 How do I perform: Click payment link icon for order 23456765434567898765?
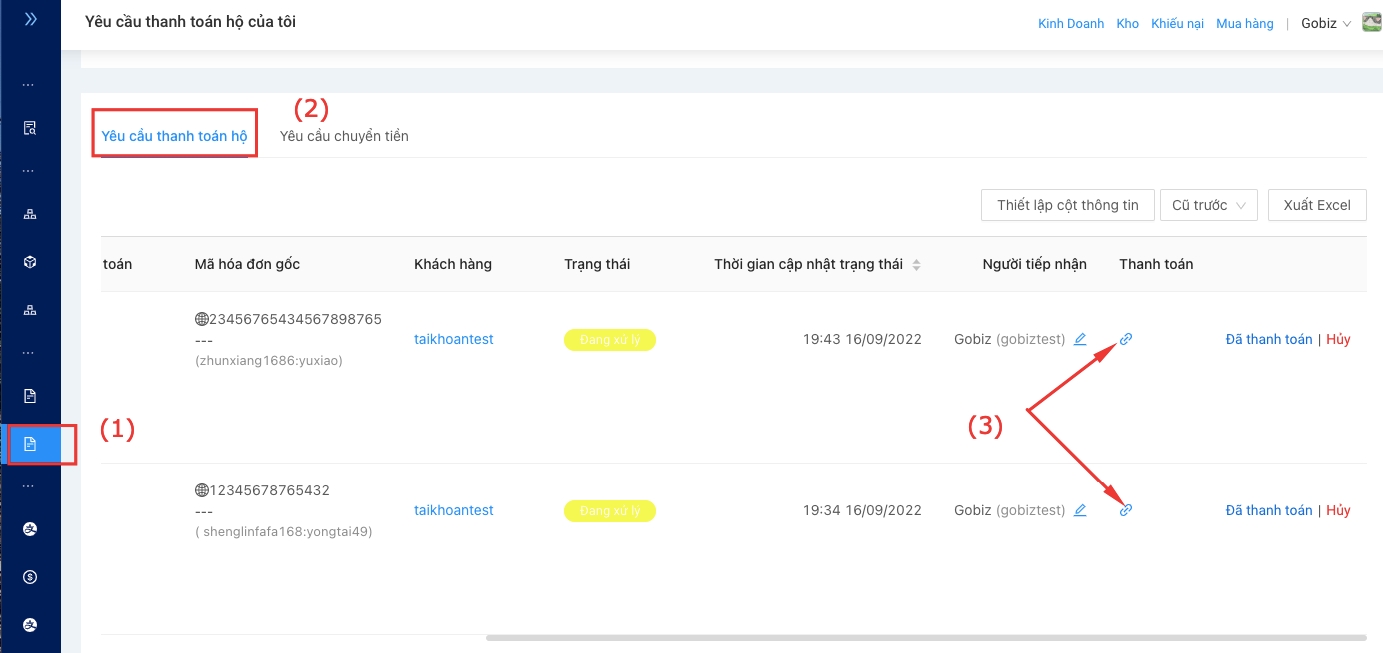click(x=1125, y=340)
